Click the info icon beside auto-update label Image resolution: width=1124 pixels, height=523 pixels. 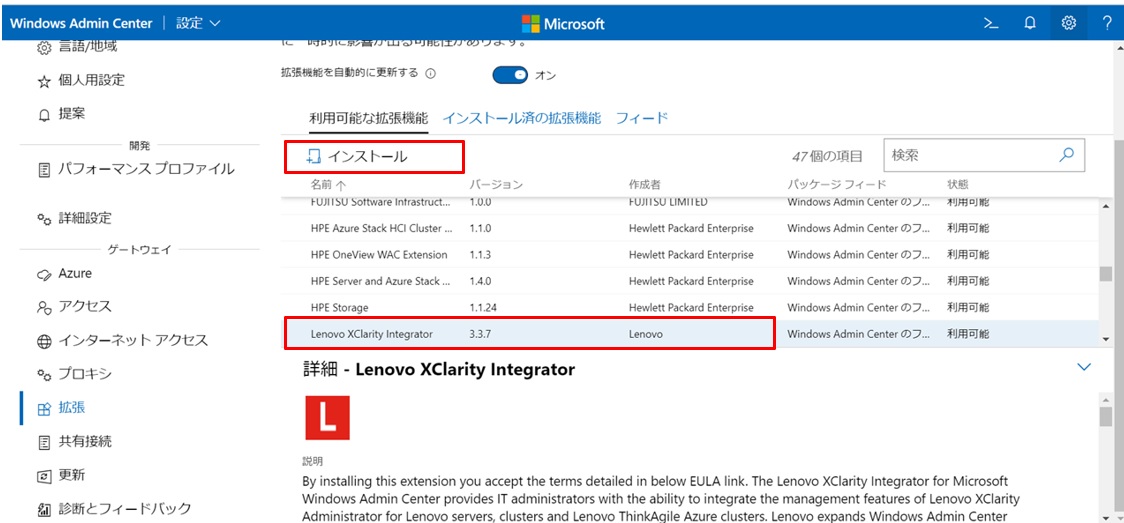(431, 74)
